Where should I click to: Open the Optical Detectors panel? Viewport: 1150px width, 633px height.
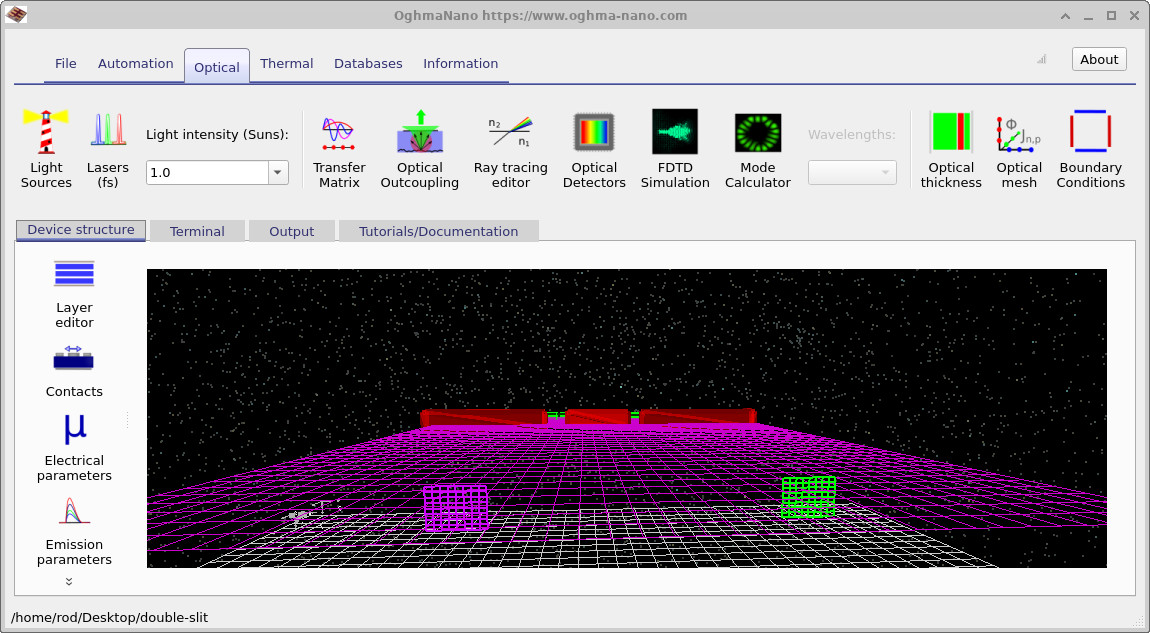pyautogui.click(x=594, y=145)
